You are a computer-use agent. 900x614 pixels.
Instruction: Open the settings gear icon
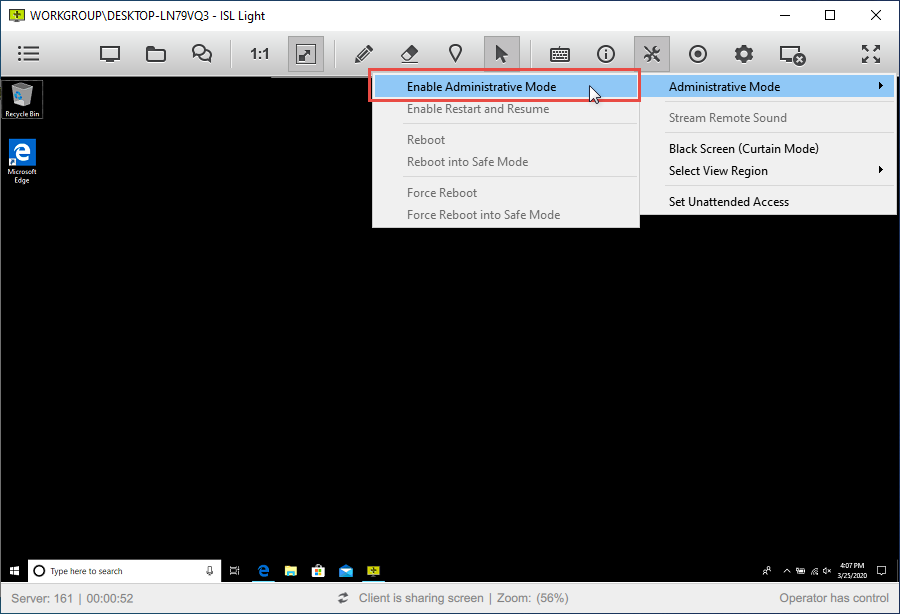pos(744,54)
